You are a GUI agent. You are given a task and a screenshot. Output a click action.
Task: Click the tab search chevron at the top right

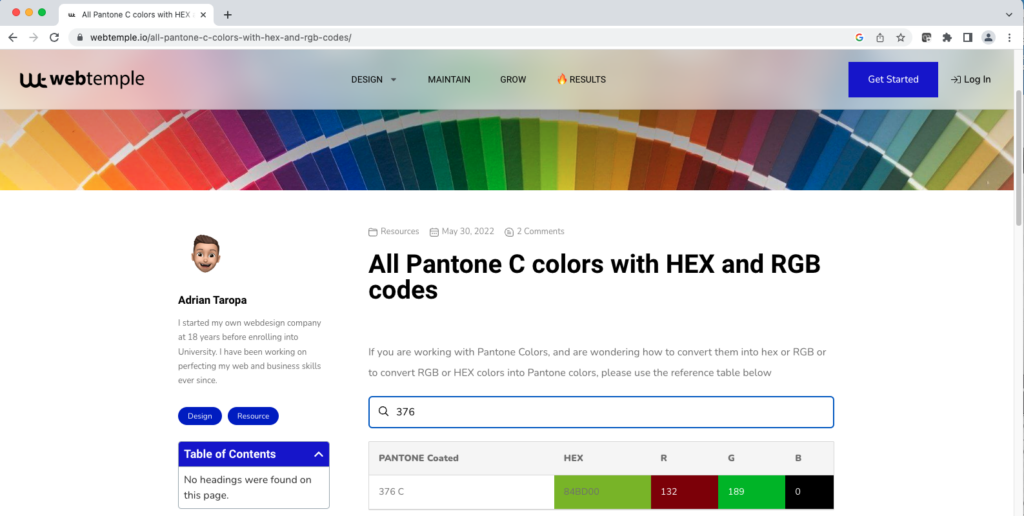pyautogui.click(x=1009, y=14)
